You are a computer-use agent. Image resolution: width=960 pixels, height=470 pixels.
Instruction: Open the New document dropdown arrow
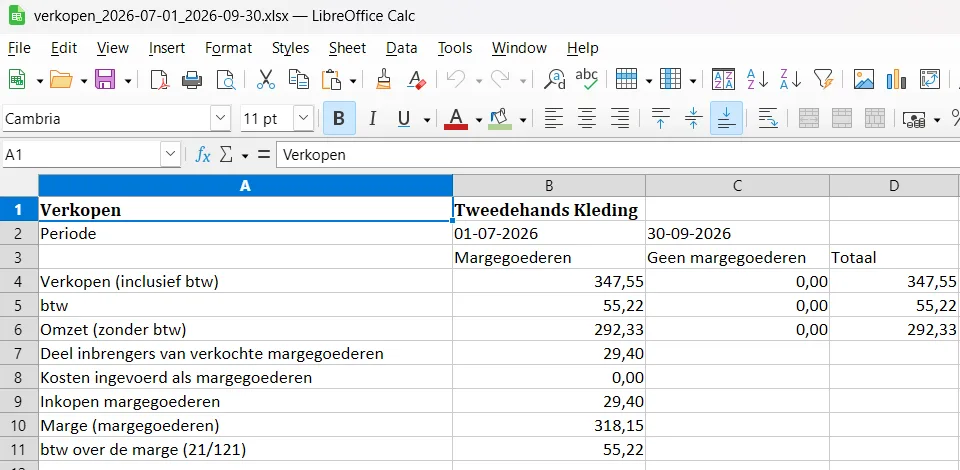coord(40,81)
